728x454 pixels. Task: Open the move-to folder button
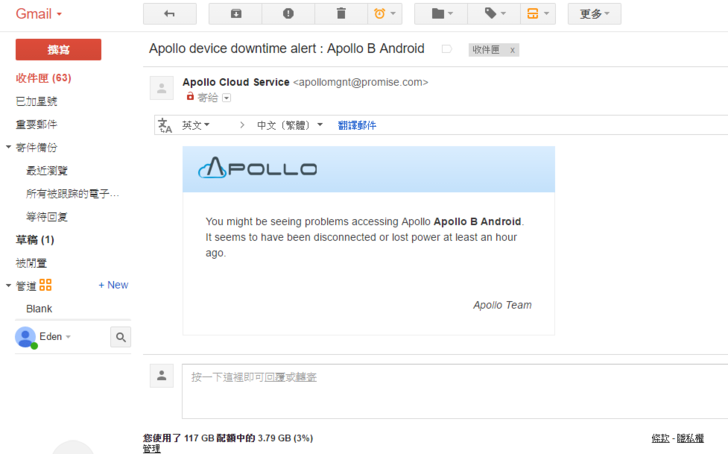[441, 14]
